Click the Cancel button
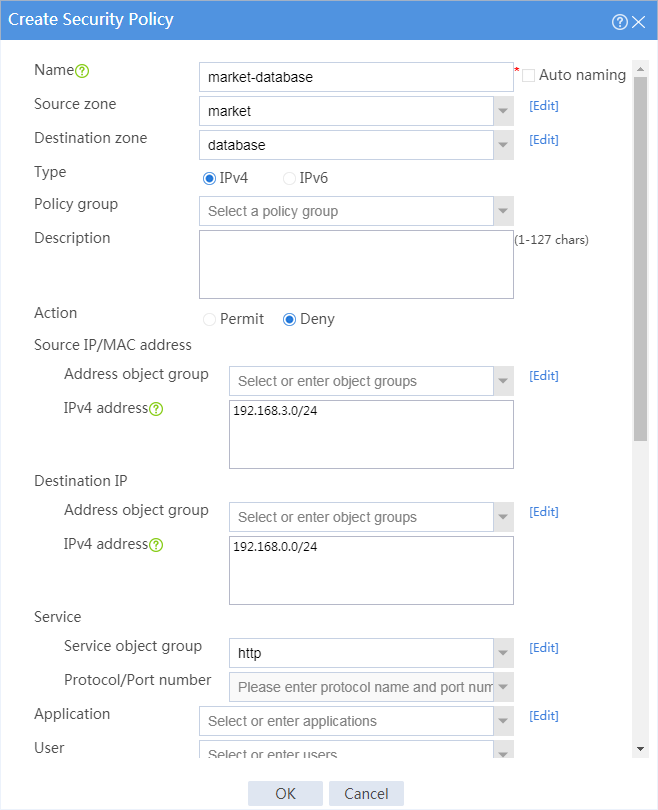 point(366,793)
